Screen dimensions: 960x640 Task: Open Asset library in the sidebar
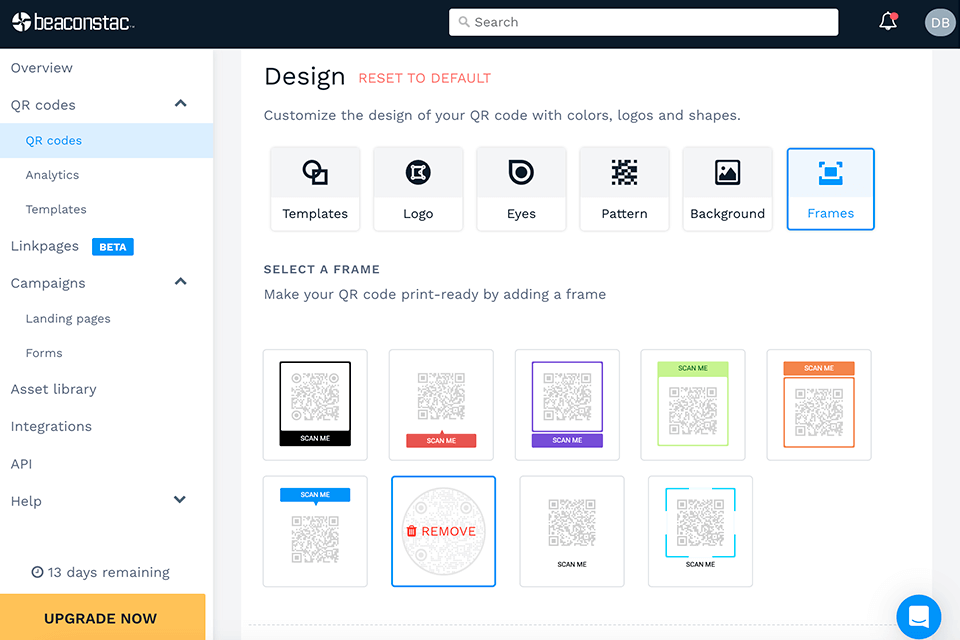point(53,390)
